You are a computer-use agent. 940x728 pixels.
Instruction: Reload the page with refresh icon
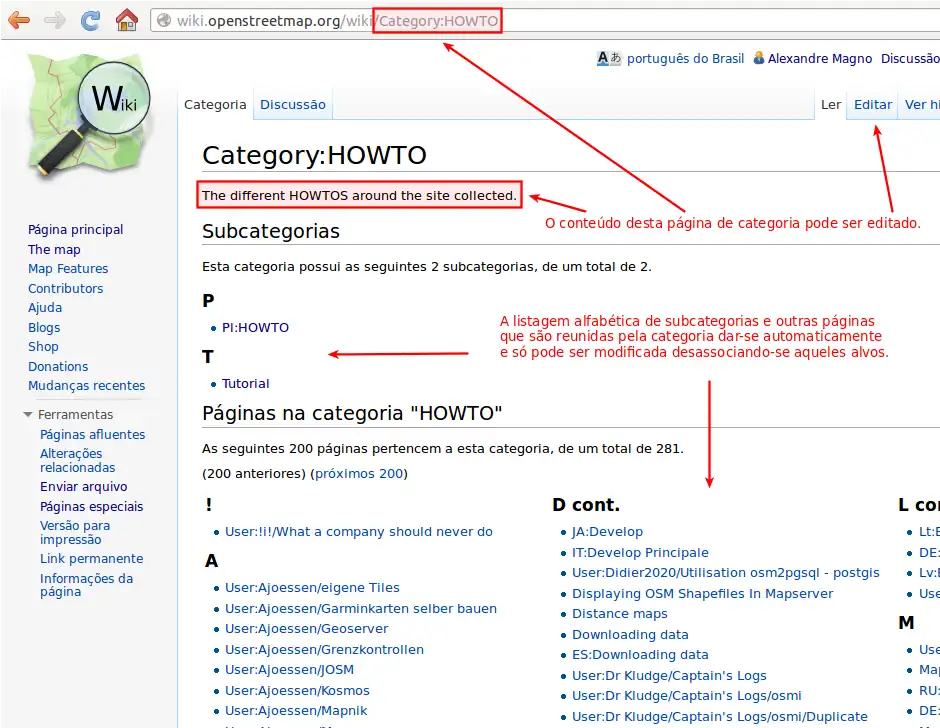tap(90, 19)
